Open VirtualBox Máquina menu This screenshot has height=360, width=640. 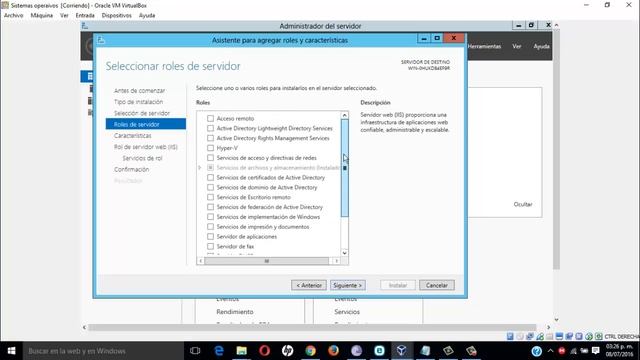[42, 15]
